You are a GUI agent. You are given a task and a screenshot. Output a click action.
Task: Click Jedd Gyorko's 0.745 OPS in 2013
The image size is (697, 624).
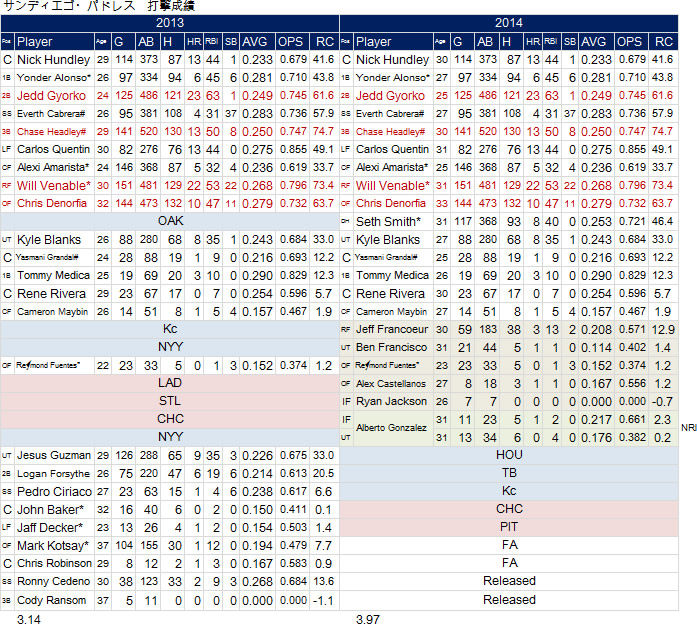point(293,96)
